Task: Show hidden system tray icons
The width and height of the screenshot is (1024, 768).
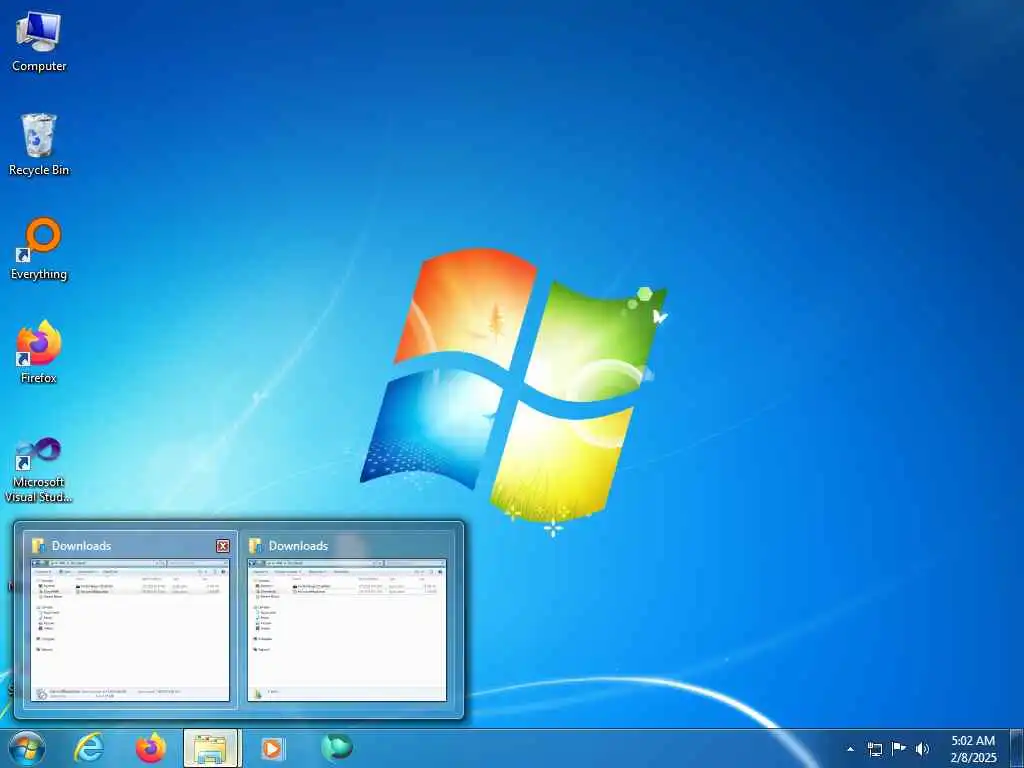Action: [850, 749]
